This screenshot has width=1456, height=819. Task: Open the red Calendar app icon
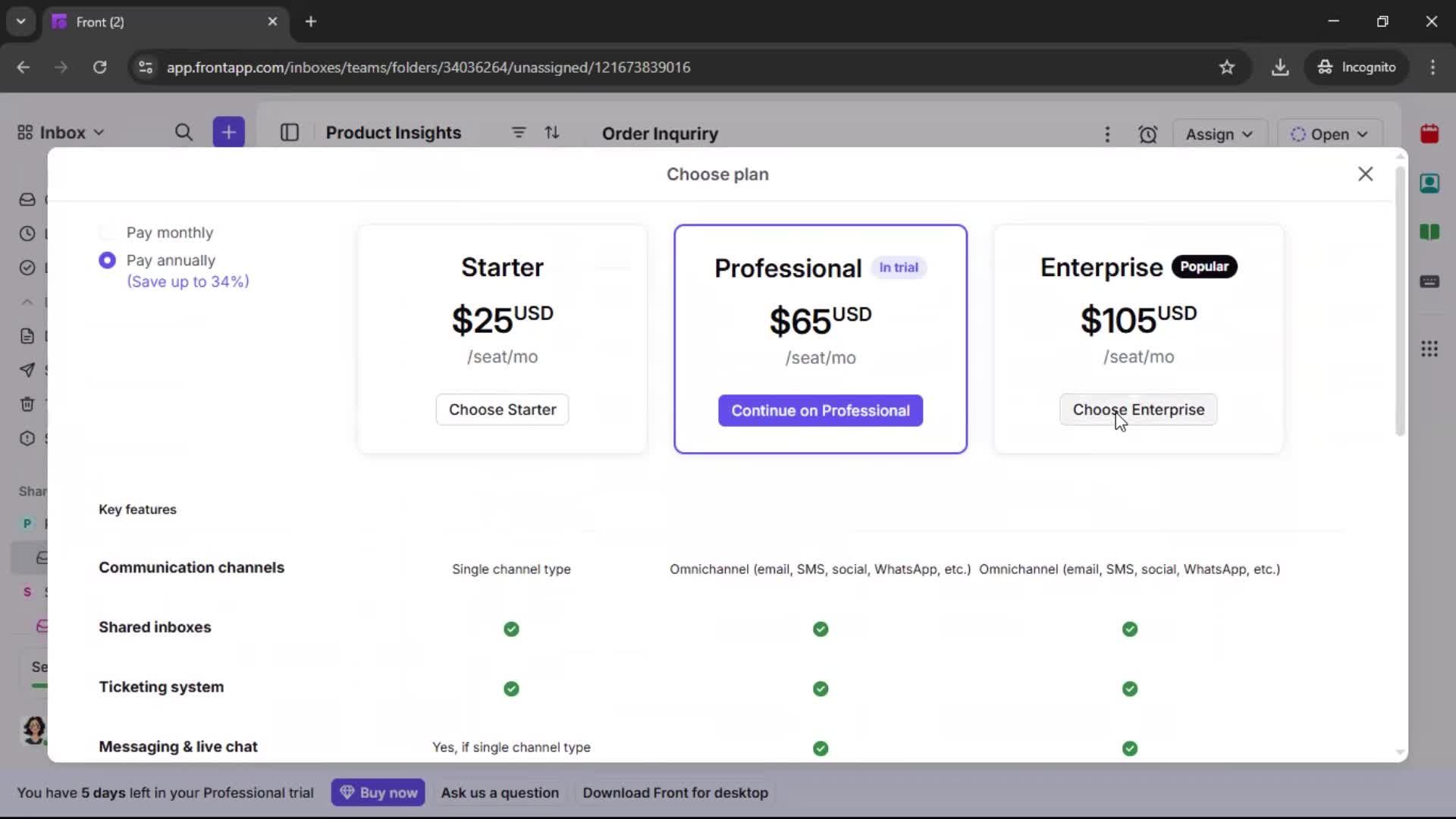click(x=1431, y=134)
